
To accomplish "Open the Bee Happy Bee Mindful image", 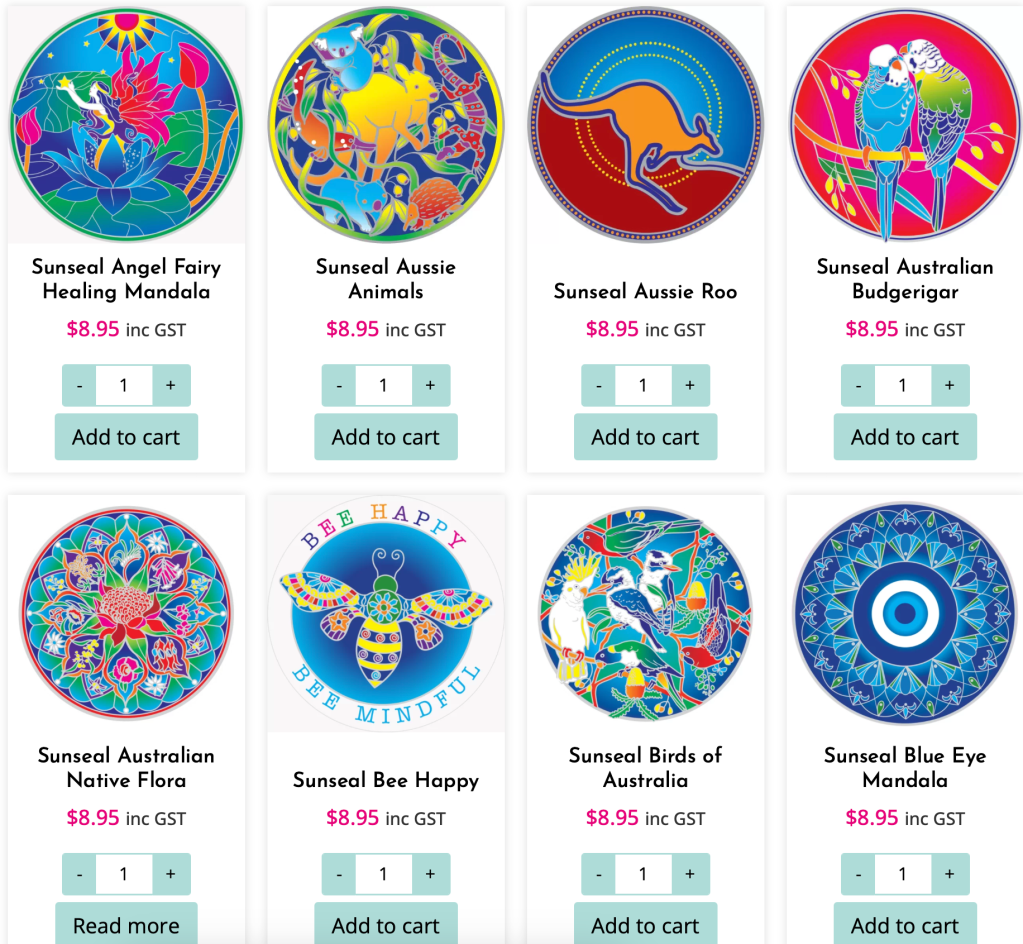I will click(386, 614).
